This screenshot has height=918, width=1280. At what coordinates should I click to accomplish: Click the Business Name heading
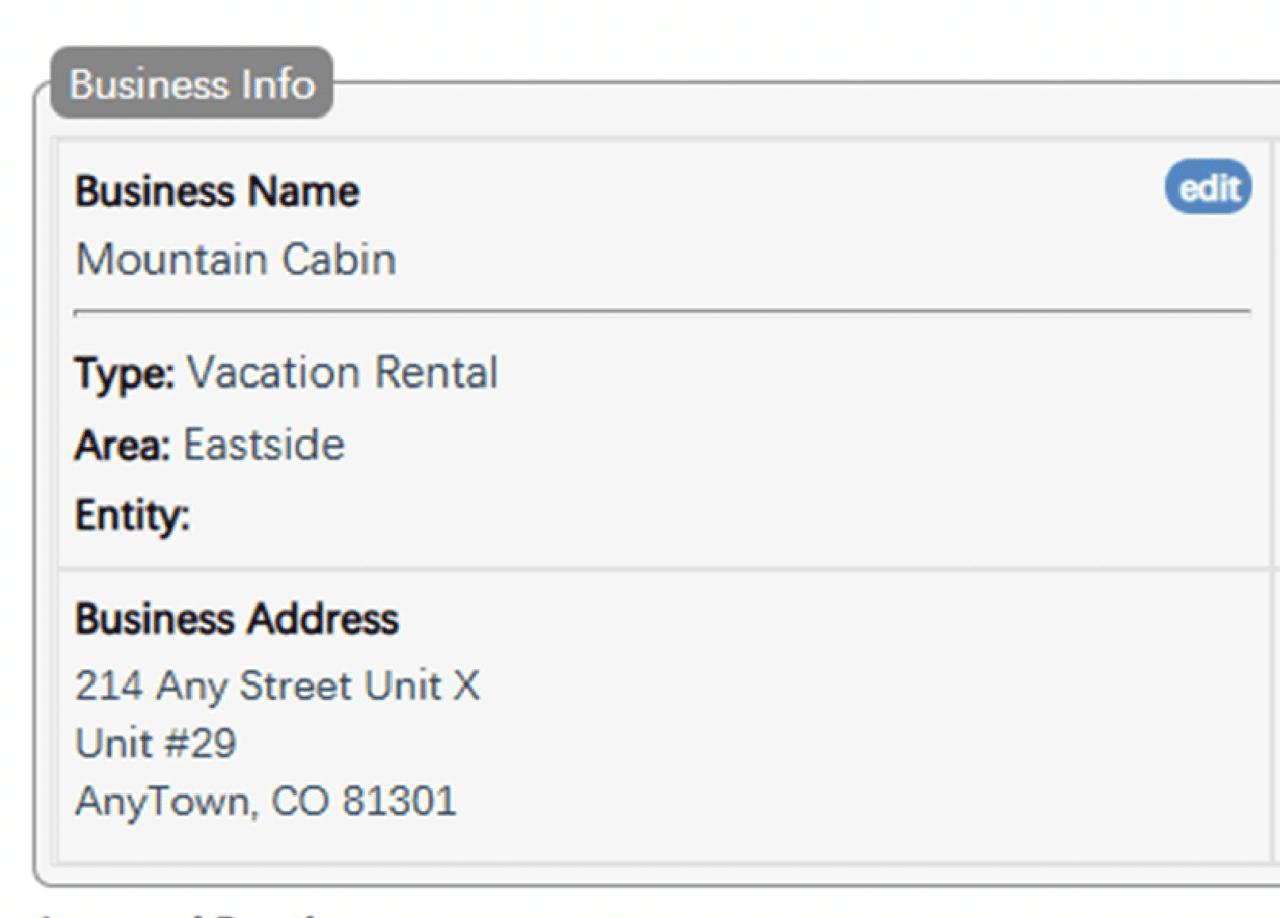pyautogui.click(x=217, y=191)
